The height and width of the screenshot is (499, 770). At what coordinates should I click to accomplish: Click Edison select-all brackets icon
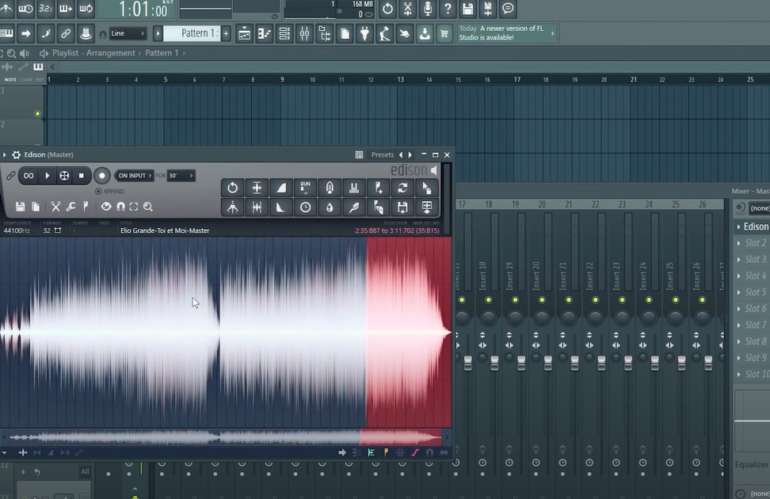click(x=134, y=207)
